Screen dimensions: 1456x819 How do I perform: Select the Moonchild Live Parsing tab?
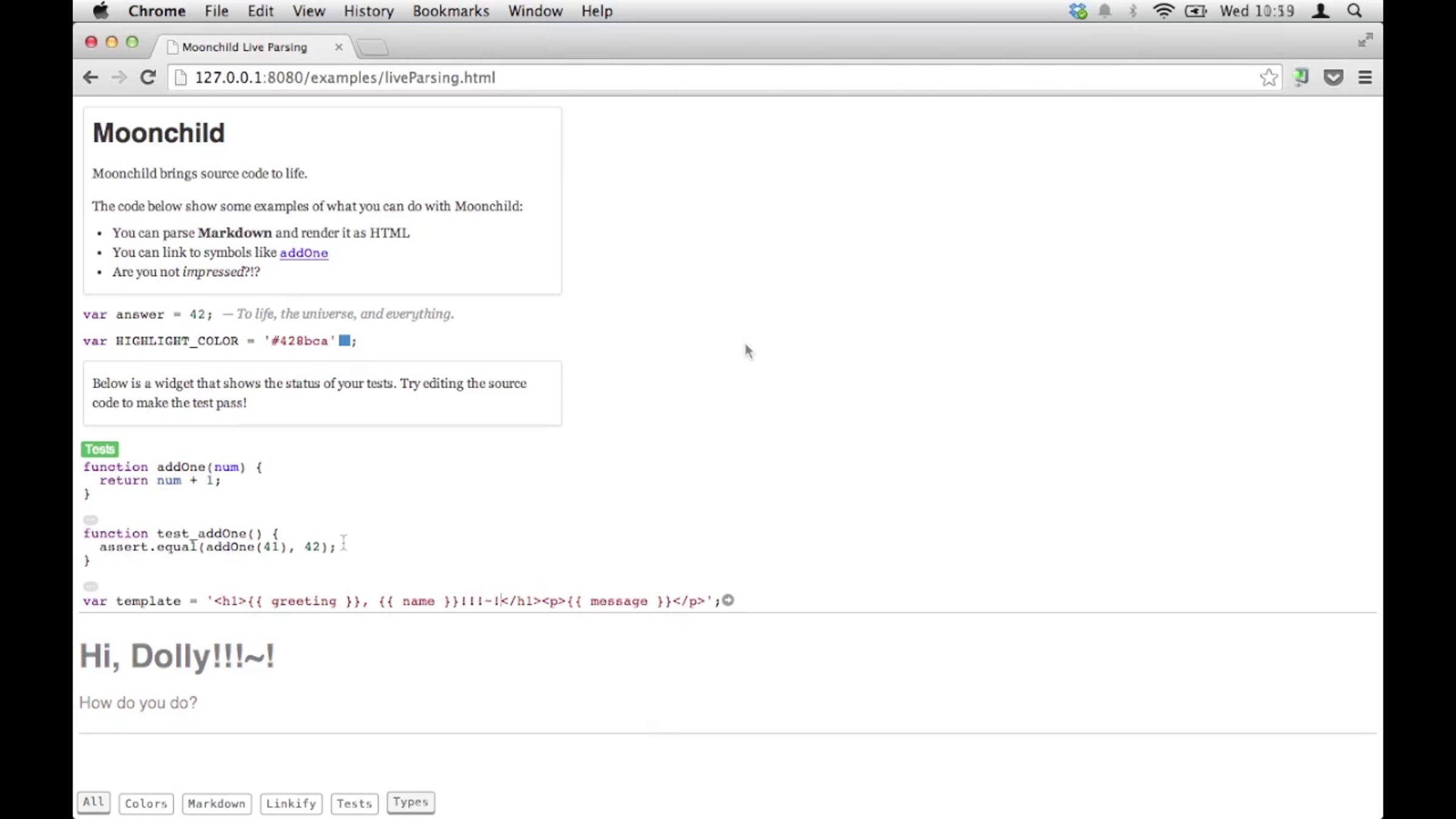244,47
